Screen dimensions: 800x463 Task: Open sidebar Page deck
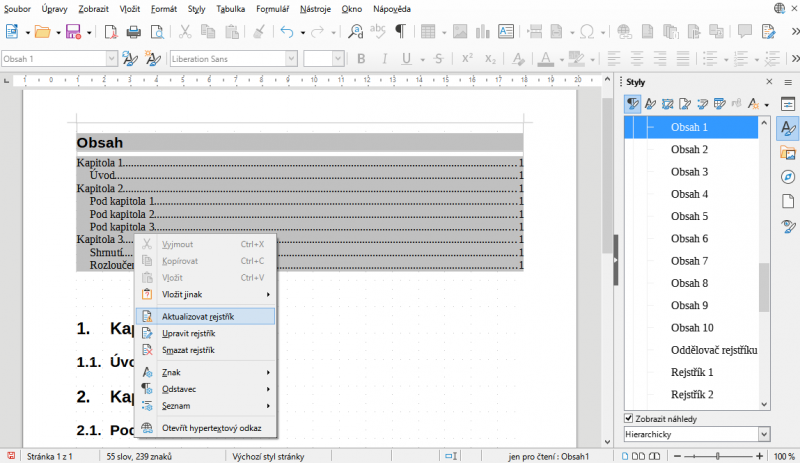pyautogui.click(x=788, y=201)
